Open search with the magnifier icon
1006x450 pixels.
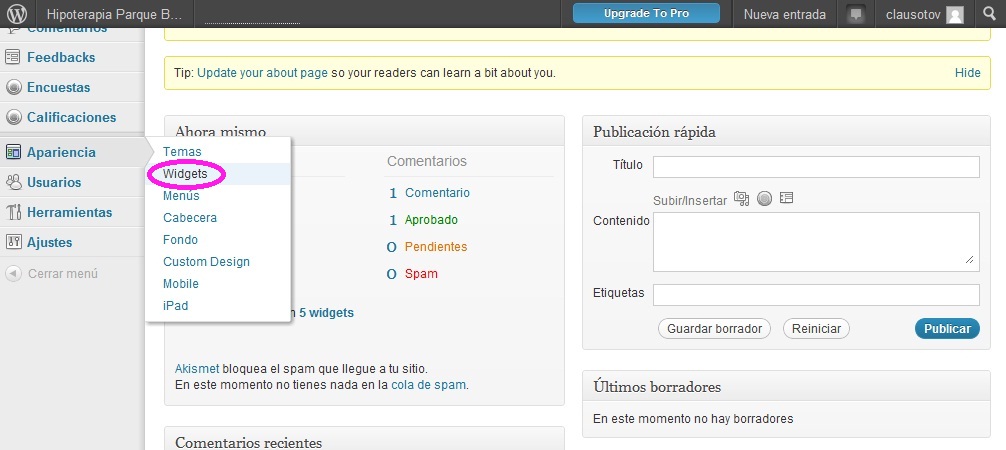point(989,15)
